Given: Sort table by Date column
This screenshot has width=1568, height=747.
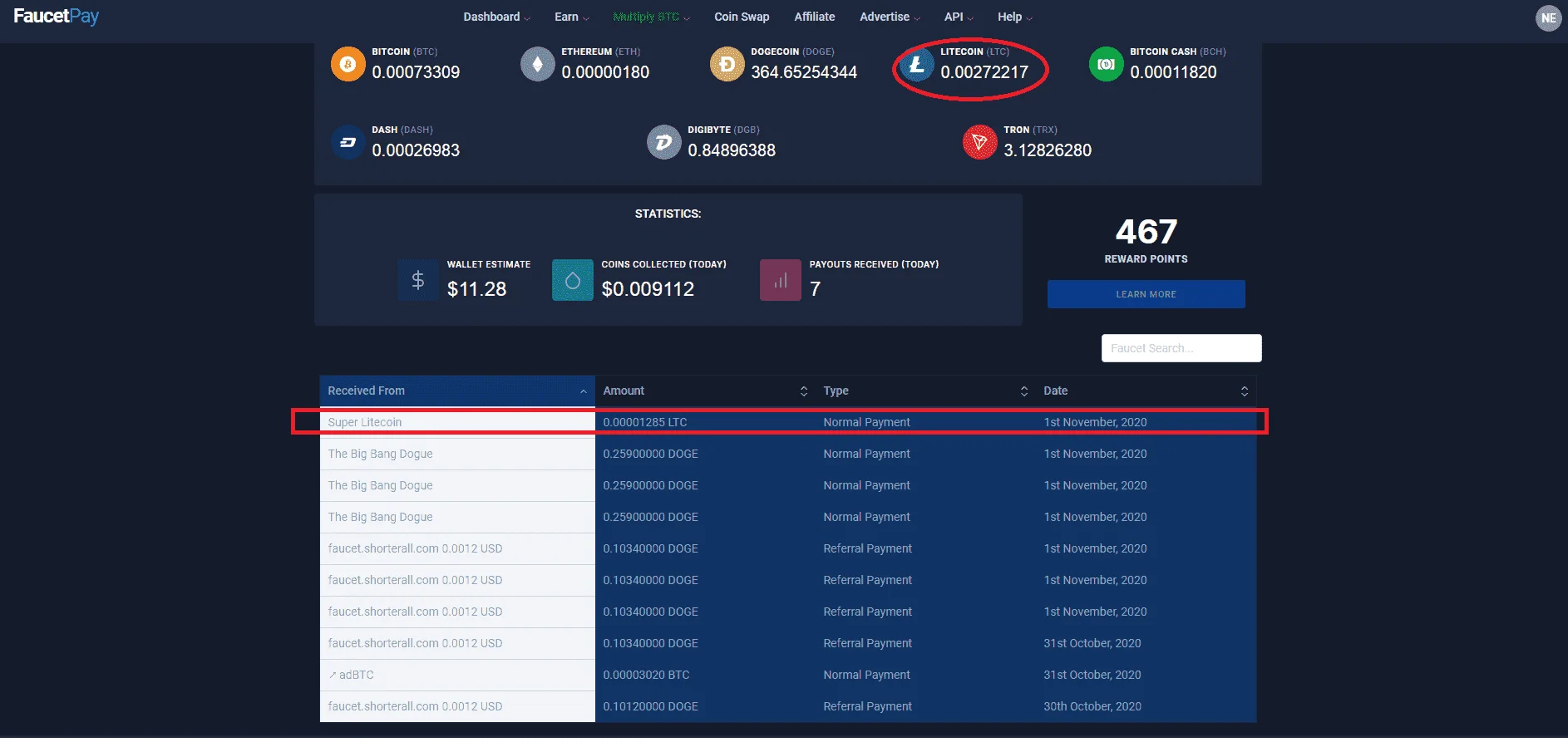Looking at the screenshot, I should tap(1146, 391).
